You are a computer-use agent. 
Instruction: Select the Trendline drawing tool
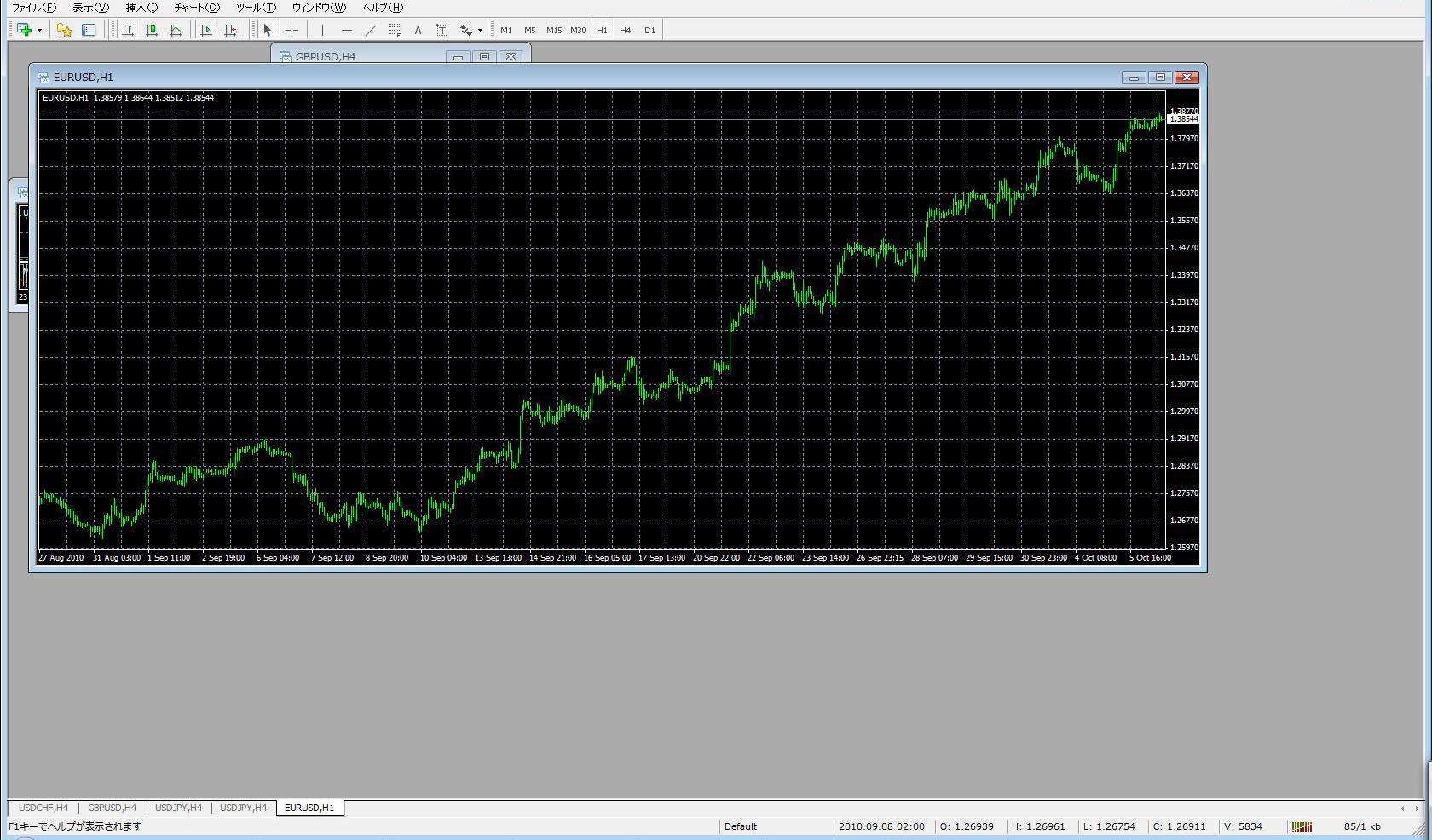point(370,30)
